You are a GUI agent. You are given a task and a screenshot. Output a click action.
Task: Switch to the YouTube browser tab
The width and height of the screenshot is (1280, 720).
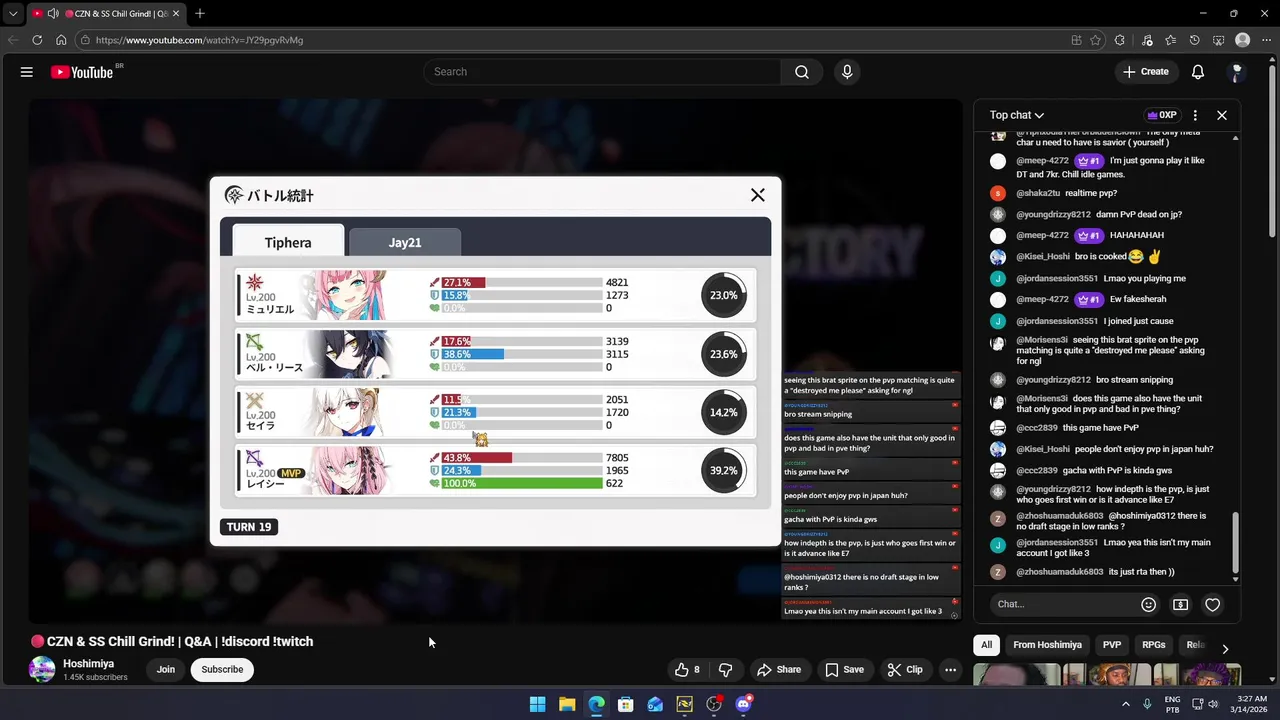pos(105,14)
